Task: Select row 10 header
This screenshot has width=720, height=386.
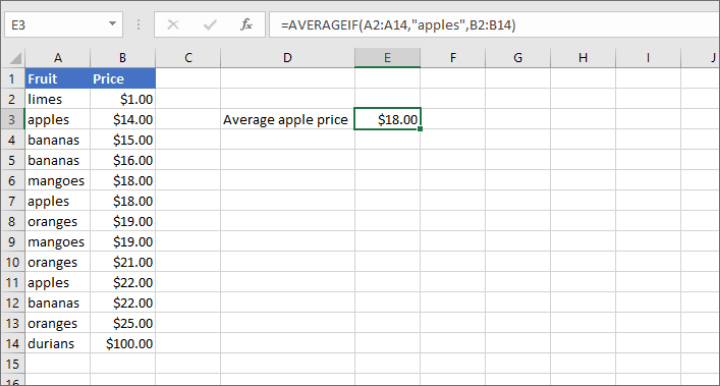Action: click(12, 262)
